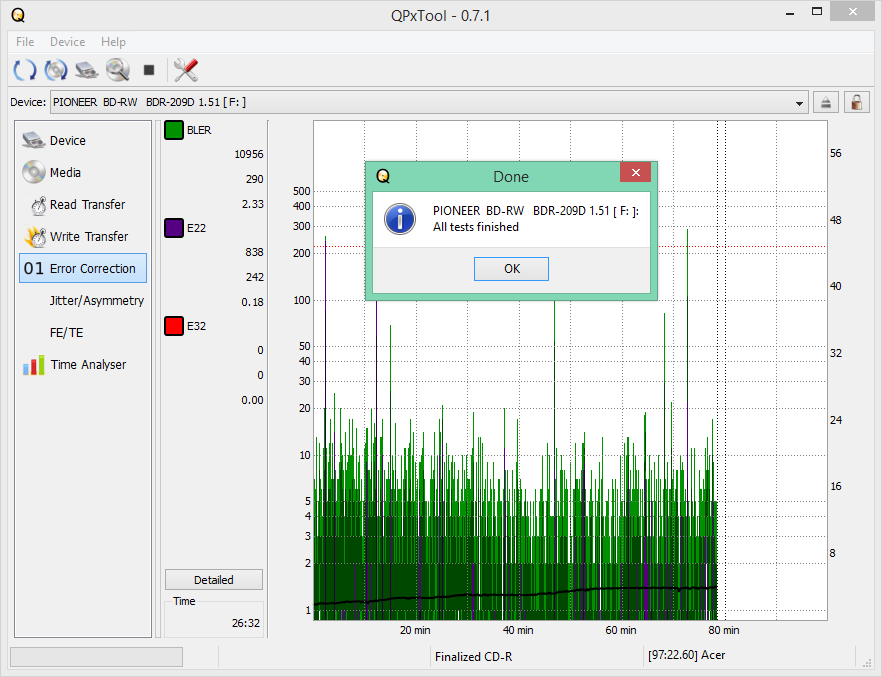Click the Q logo in the Done dialog title bar
882x677 pixels.
383,176
